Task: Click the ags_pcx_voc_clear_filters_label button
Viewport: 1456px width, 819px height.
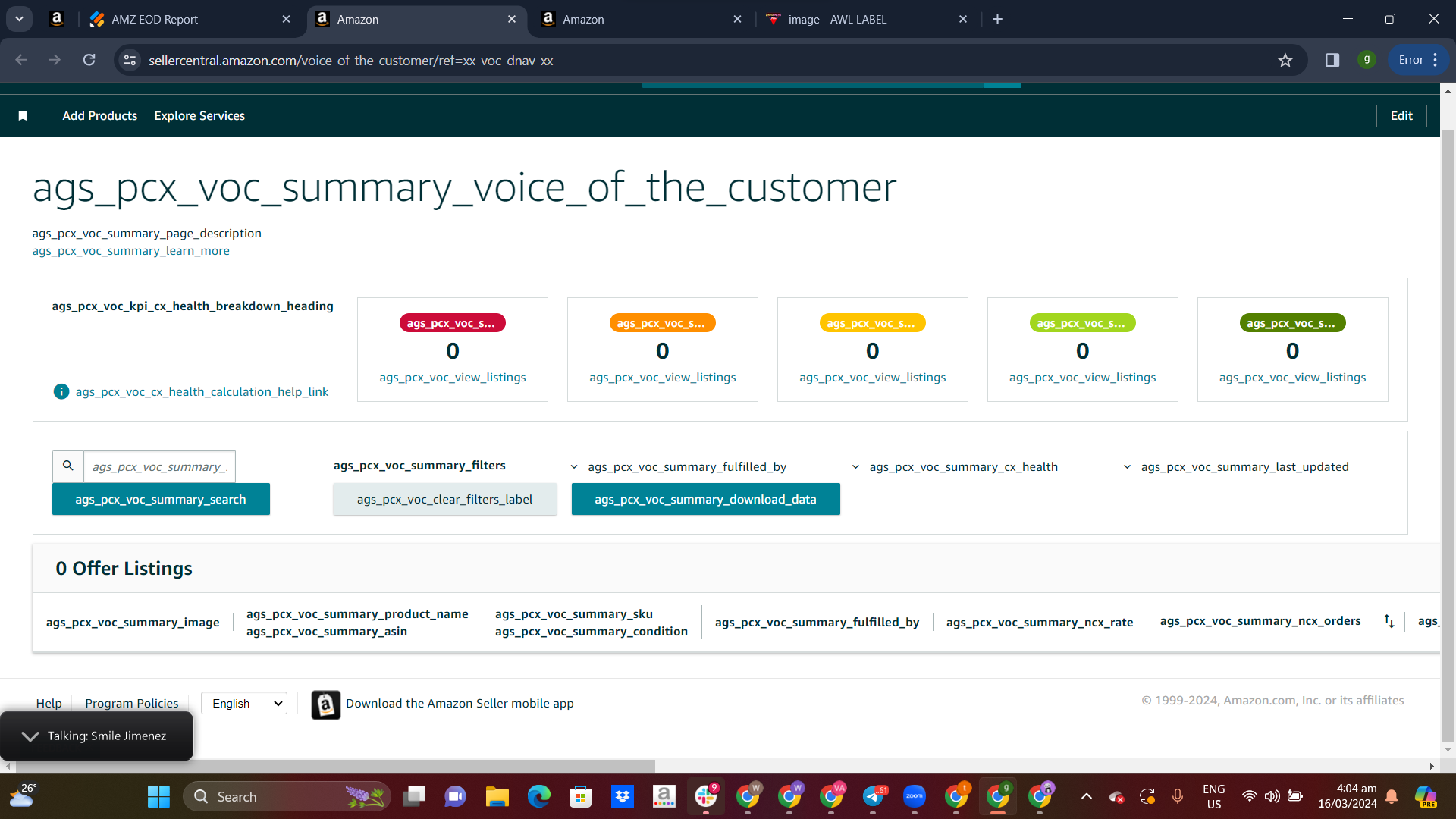Action: click(x=444, y=499)
